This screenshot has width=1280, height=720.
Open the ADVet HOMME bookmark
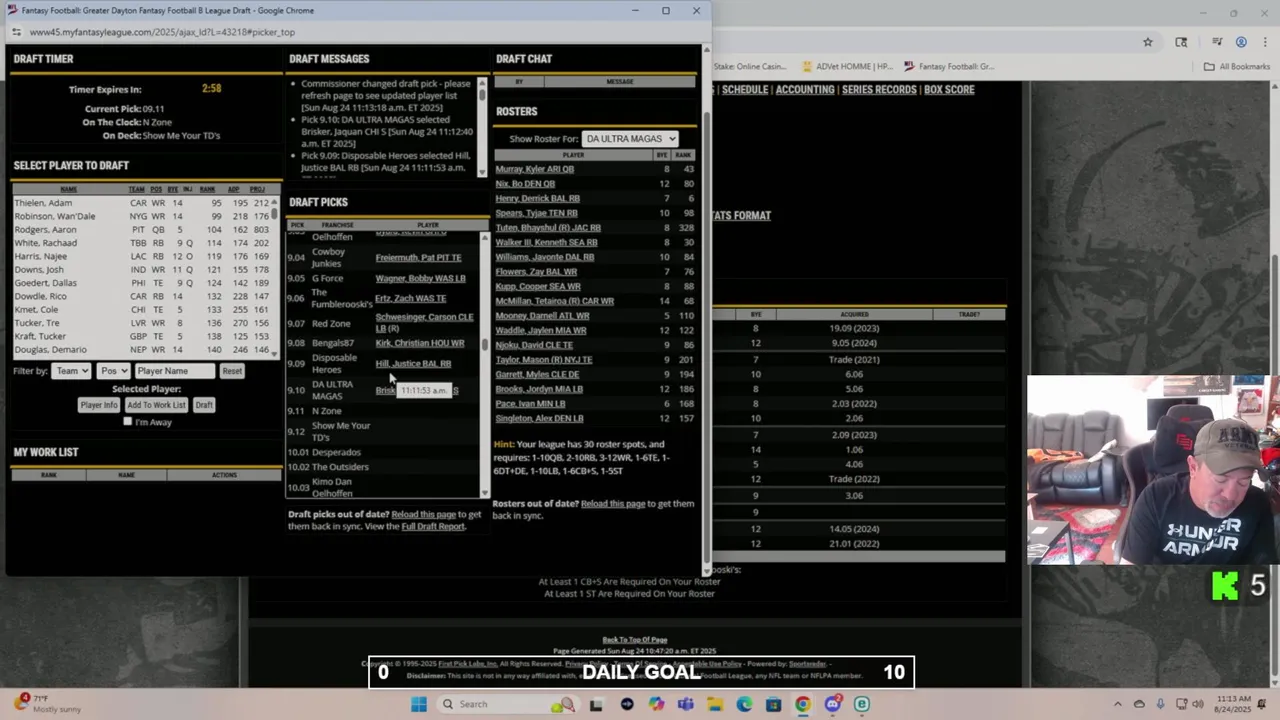846,67
